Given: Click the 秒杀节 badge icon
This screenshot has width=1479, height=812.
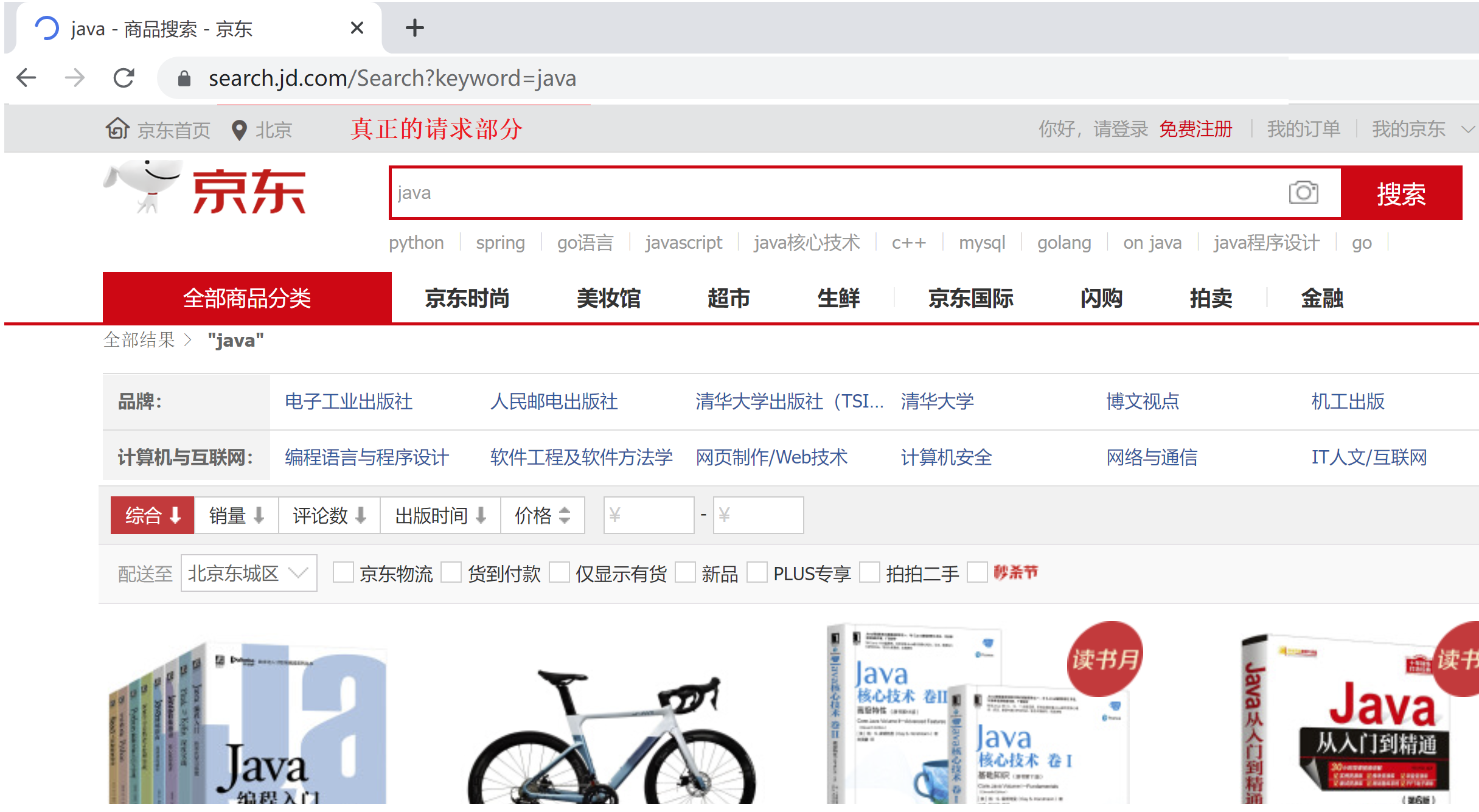Looking at the screenshot, I should tap(1015, 572).
